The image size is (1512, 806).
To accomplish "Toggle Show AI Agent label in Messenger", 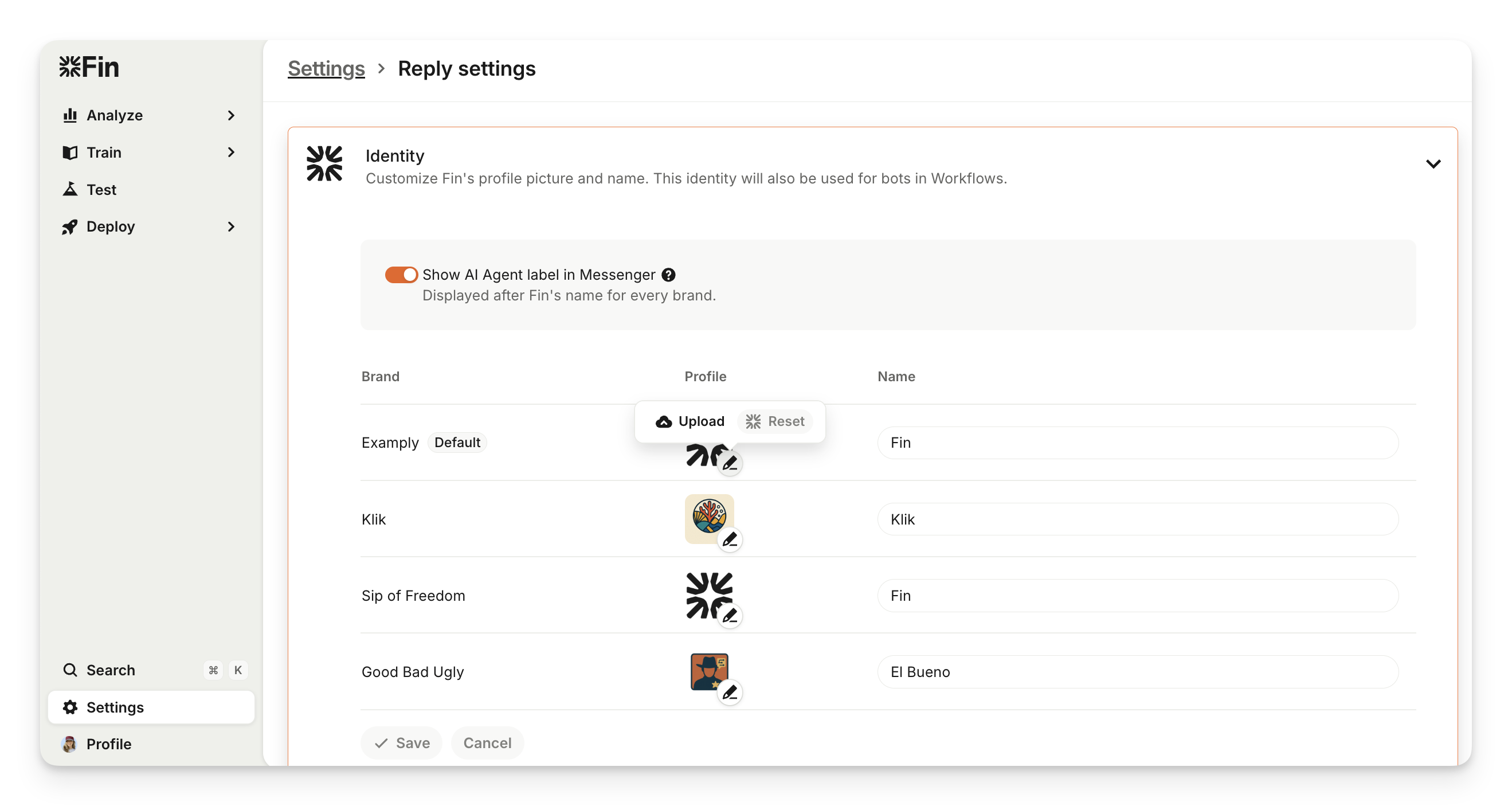I will 401,275.
